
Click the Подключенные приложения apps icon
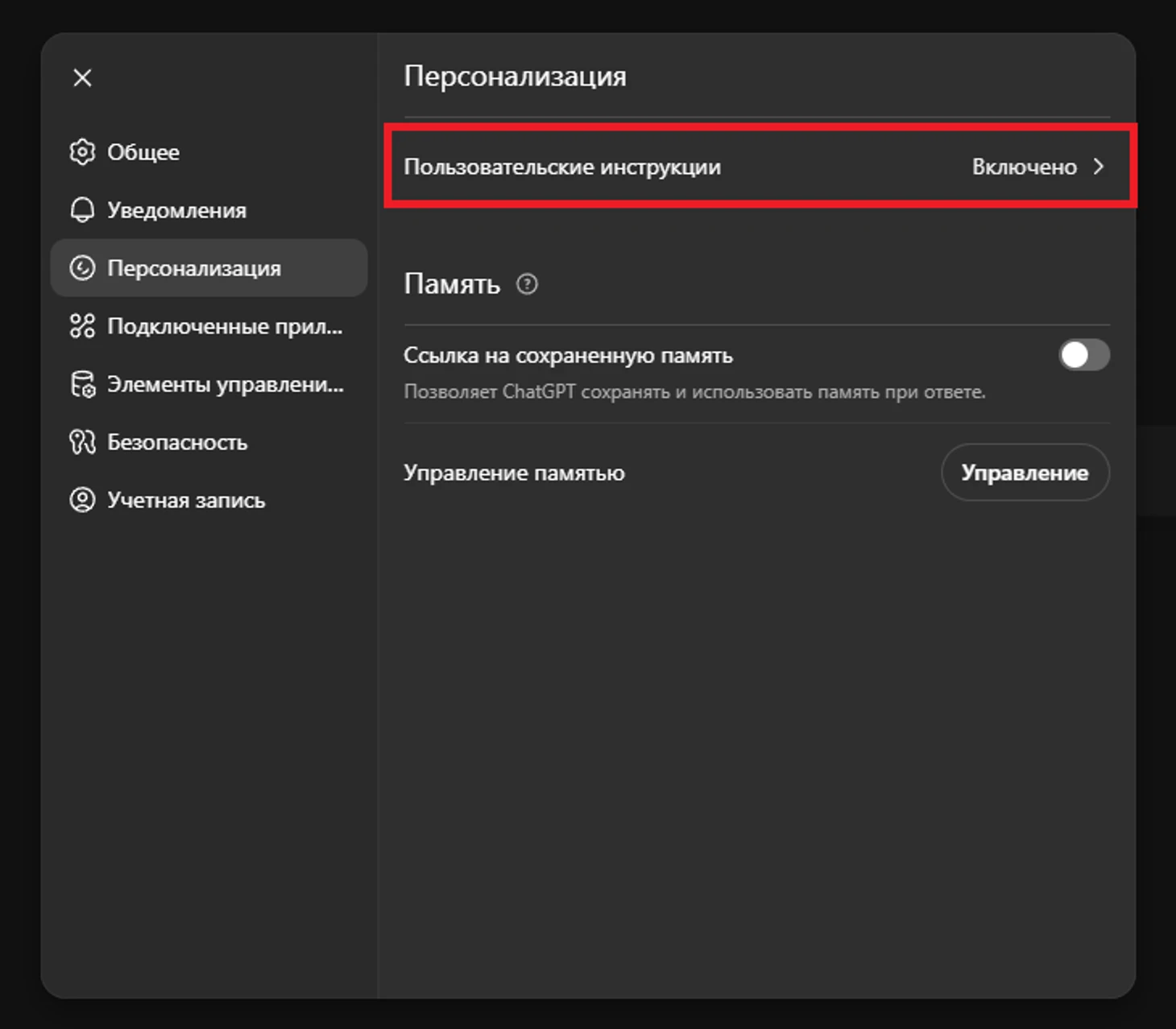tap(82, 326)
